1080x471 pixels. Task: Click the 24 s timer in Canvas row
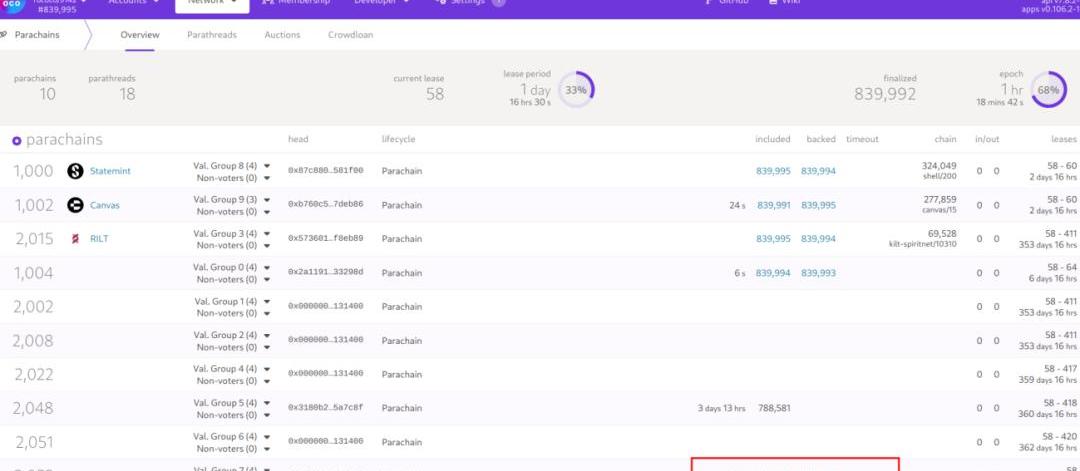[737, 205]
